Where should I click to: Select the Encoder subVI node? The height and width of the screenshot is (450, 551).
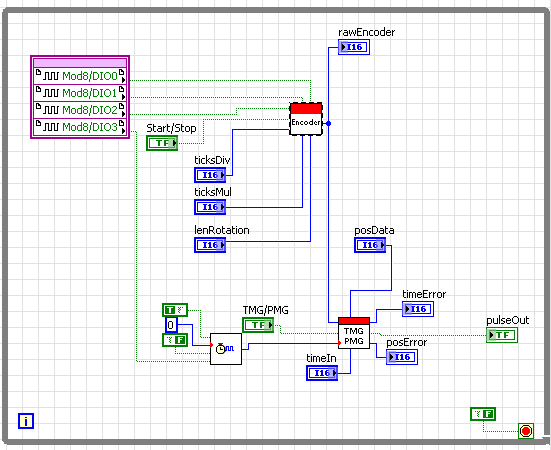click(x=306, y=119)
